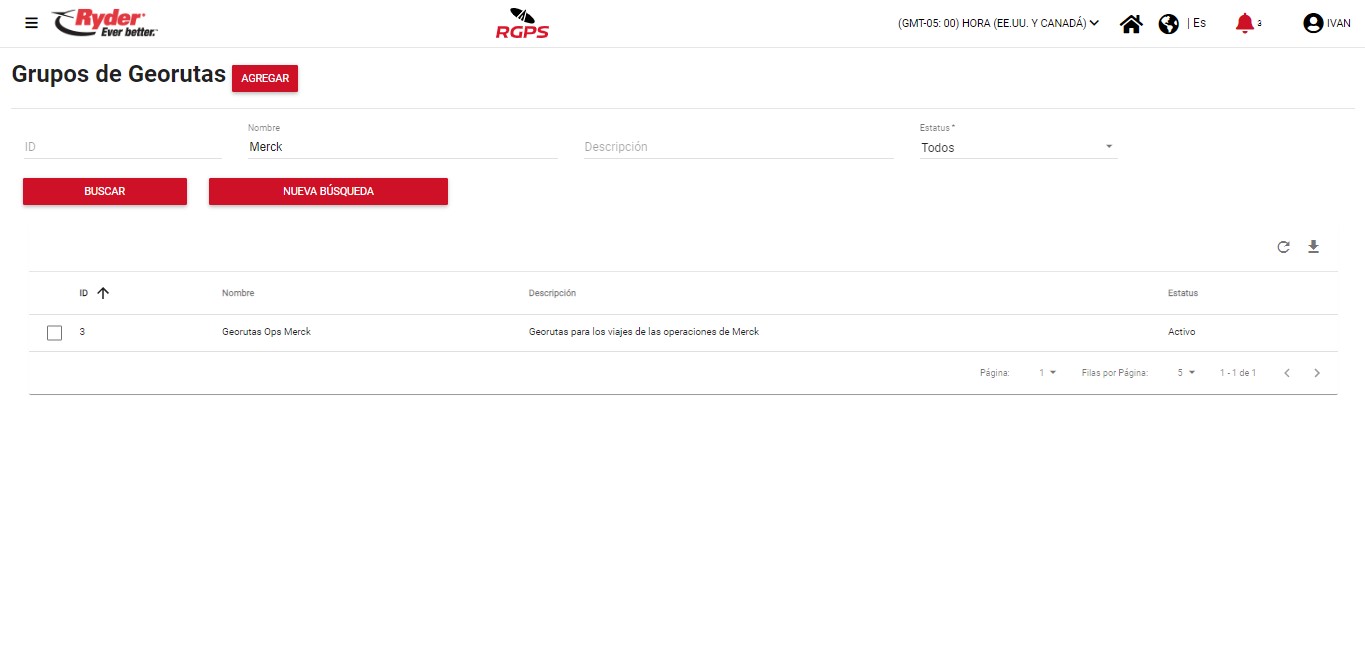Select the Georutas Ops Merck row checkbox
Image resolution: width=1365 pixels, height=656 pixels.
pyautogui.click(x=55, y=332)
